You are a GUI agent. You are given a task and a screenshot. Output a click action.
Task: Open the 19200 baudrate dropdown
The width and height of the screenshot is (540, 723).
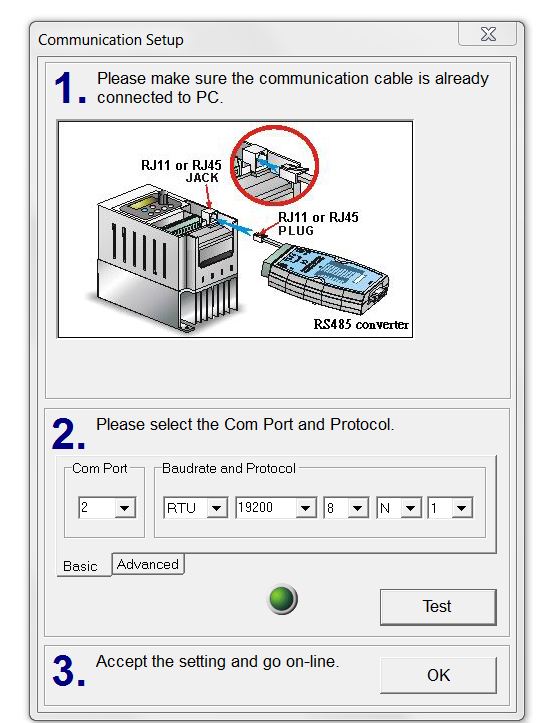pyautogui.click(x=305, y=508)
